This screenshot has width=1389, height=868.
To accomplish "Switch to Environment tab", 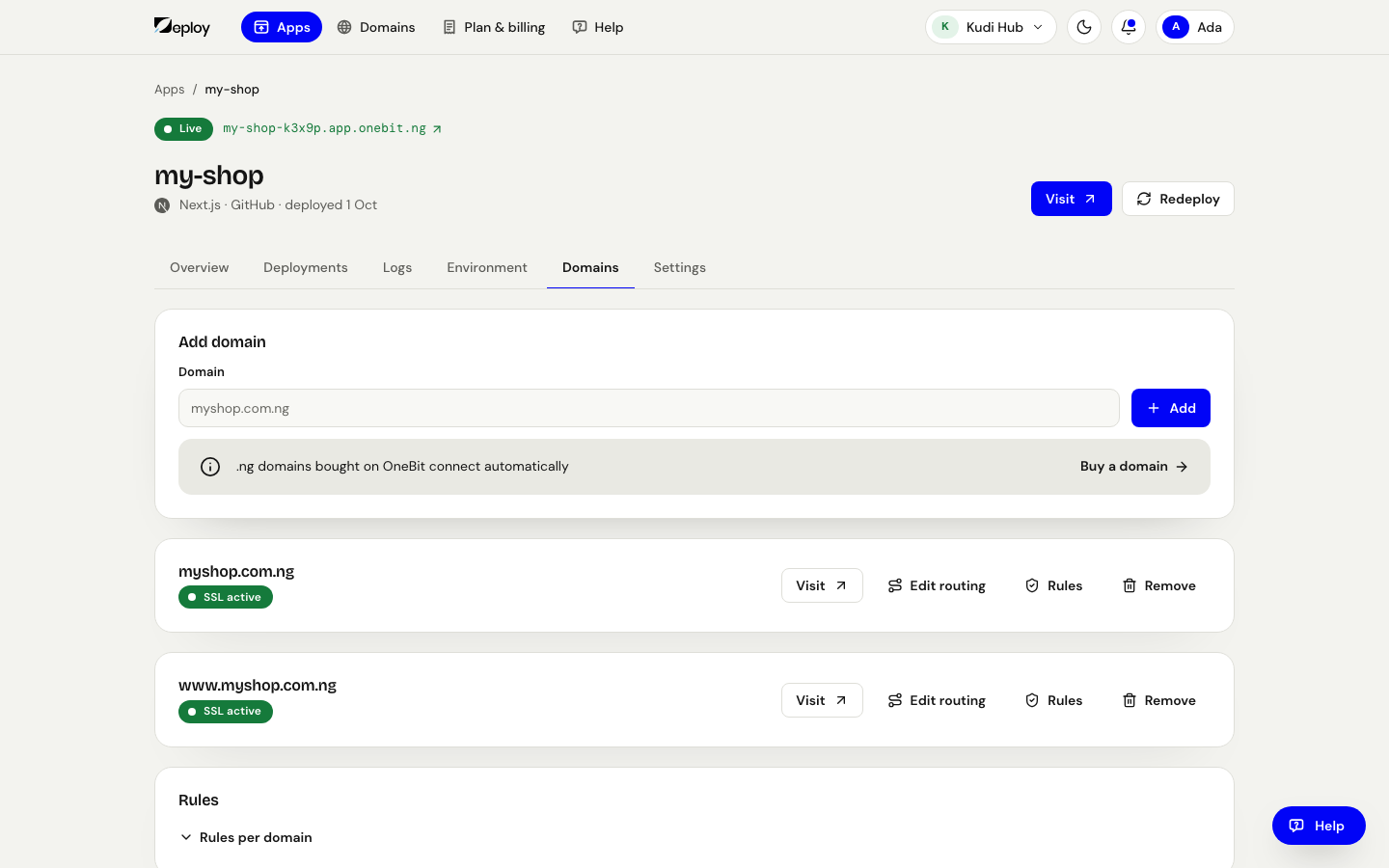I will (x=487, y=267).
